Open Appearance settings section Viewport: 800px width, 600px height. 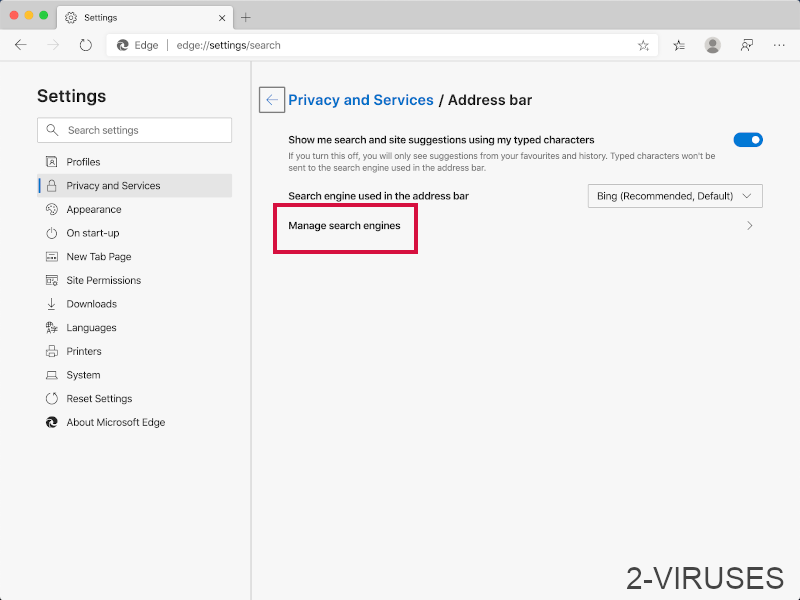click(x=135, y=209)
